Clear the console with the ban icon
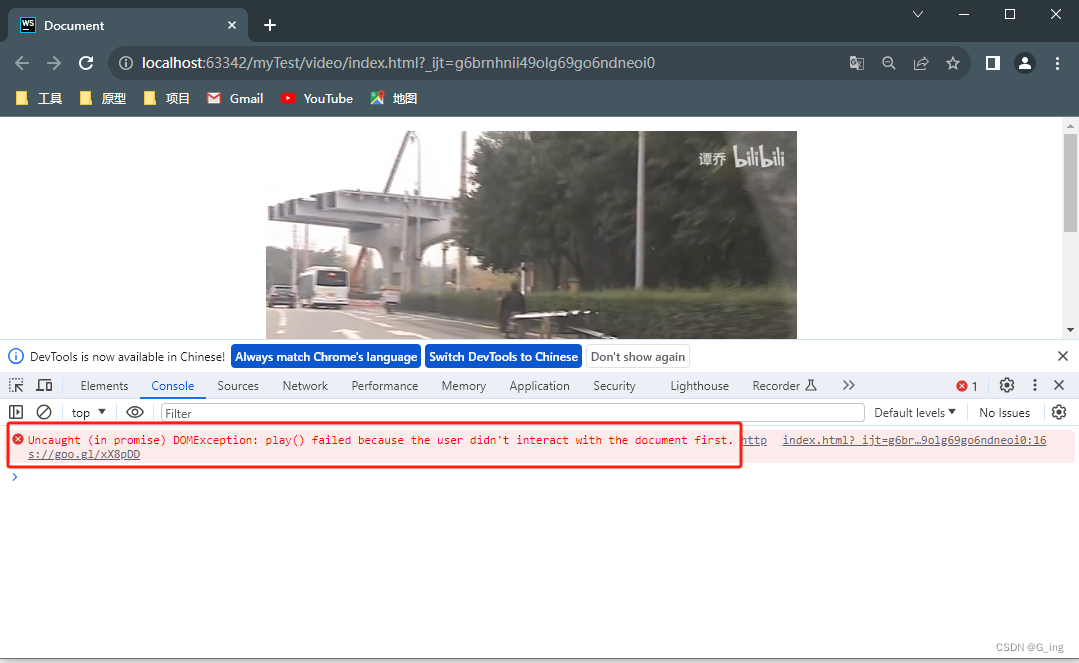Screen dimensions: 1079x663 click(44, 412)
